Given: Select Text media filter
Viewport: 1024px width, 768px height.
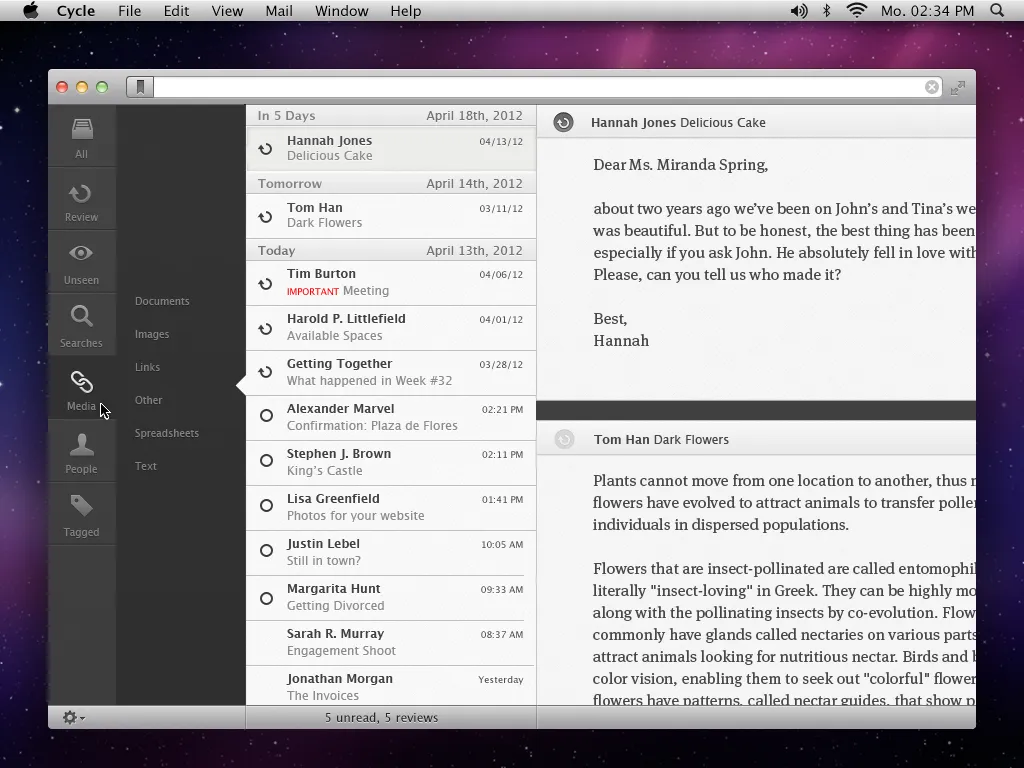Looking at the screenshot, I should (x=146, y=466).
